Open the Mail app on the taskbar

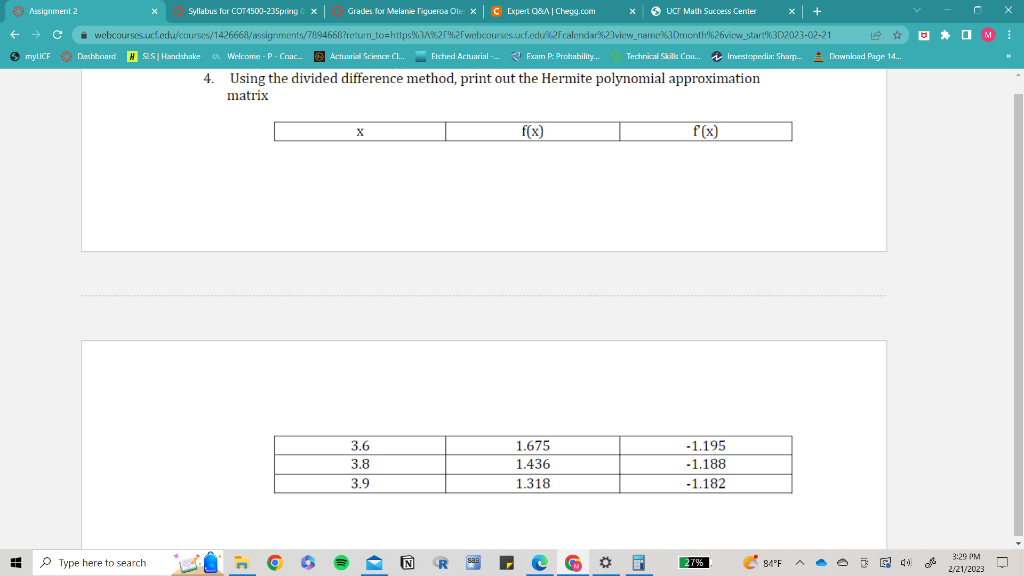[374, 562]
